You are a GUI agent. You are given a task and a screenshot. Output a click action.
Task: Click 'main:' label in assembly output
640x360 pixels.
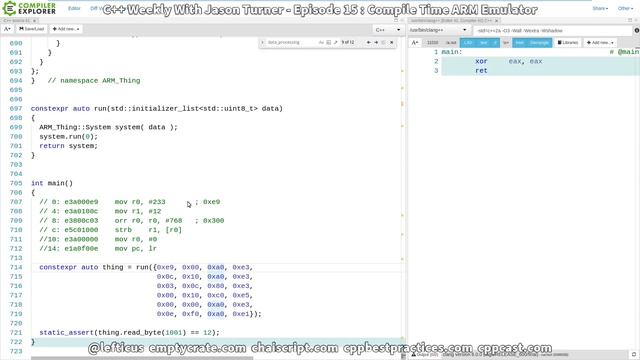pos(452,52)
